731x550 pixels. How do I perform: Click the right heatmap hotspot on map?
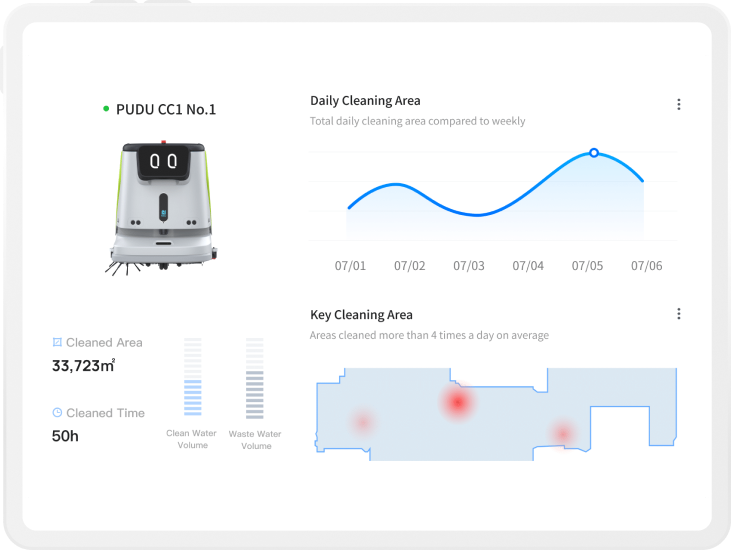coord(563,433)
